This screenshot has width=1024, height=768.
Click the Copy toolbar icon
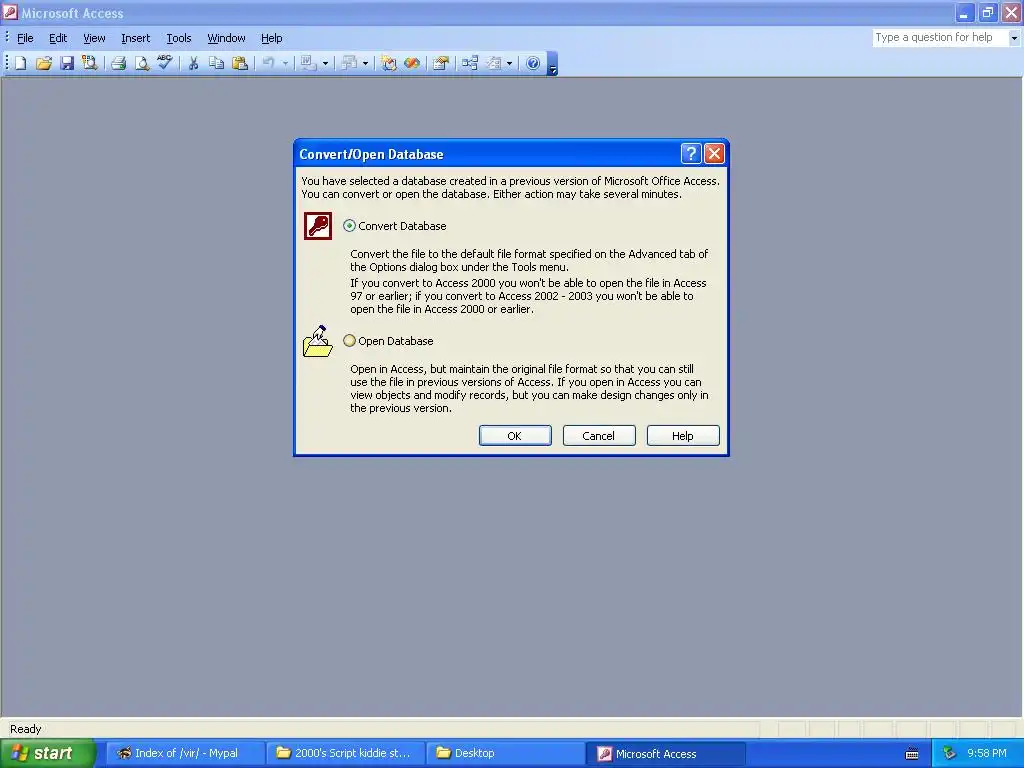(216, 63)
